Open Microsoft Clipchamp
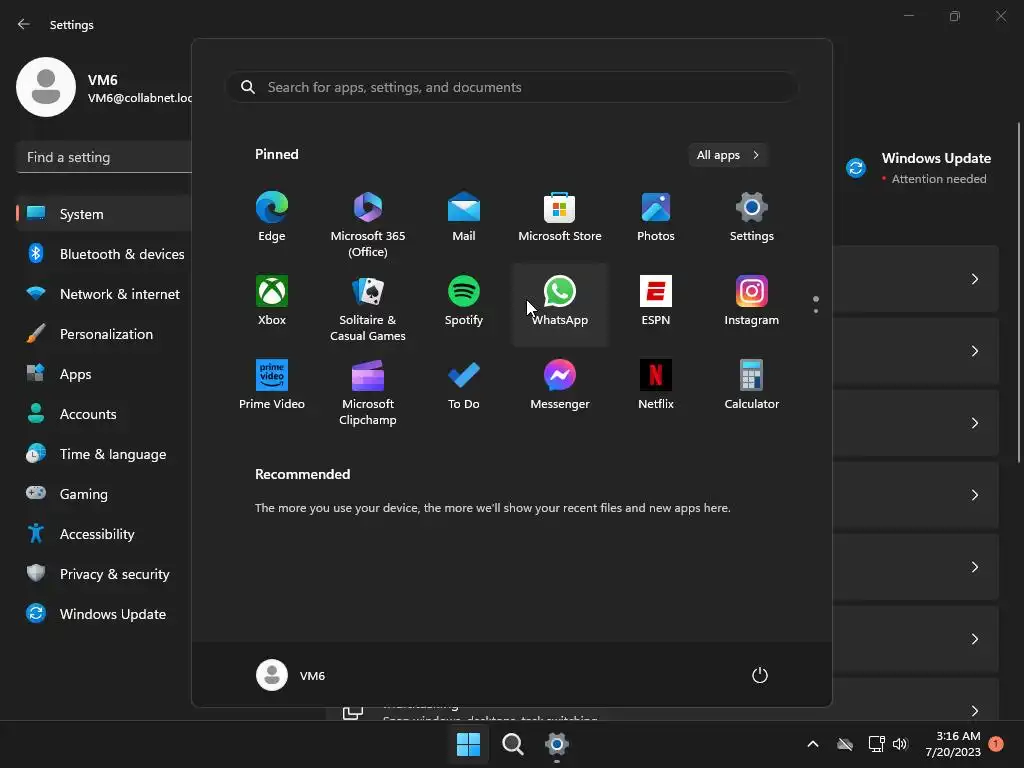The height and width of the screenshot is (768, 1024). 368,393
